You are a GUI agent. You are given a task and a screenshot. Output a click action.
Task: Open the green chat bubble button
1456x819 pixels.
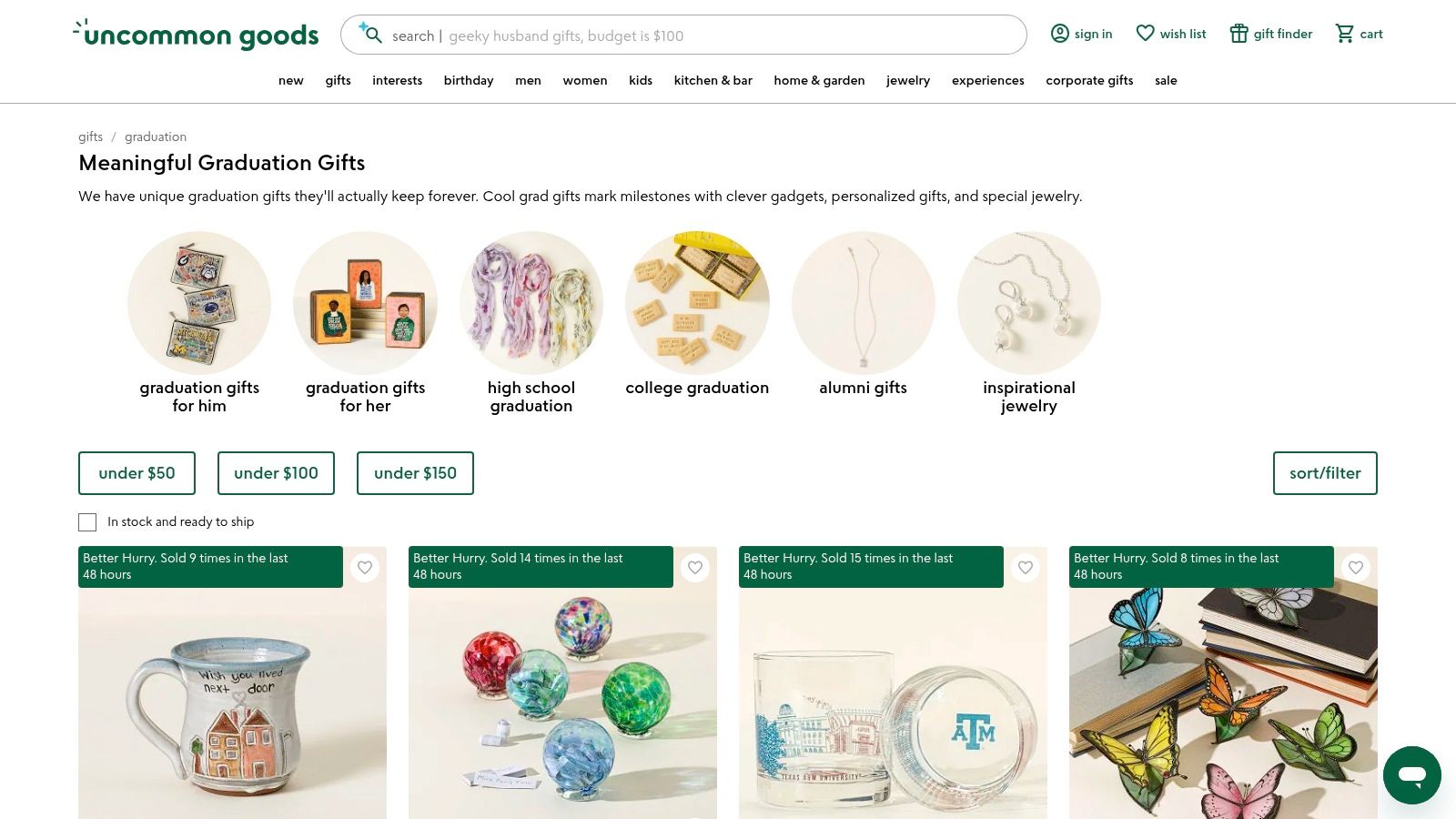click(x=1411, y=775)
